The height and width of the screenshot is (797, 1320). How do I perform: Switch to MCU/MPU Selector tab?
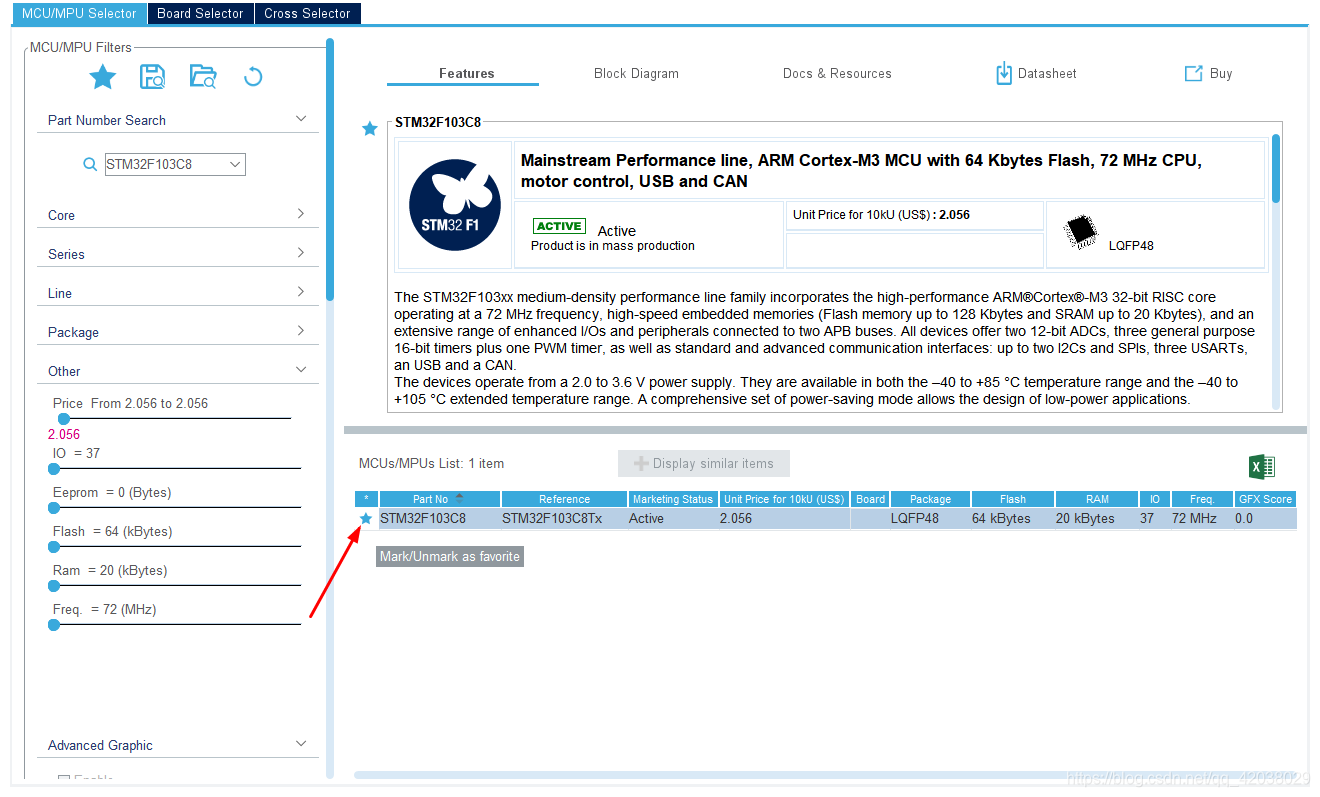point(79,13)
